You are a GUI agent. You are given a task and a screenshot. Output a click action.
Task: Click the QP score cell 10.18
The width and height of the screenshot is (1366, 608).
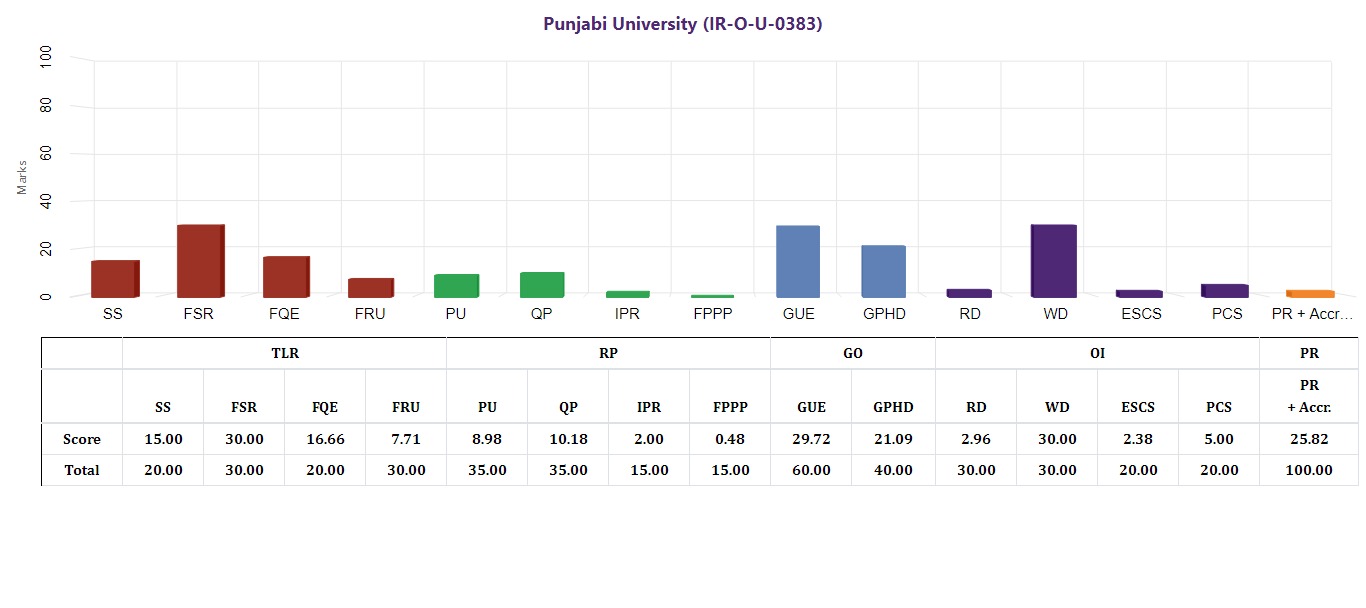568,439
